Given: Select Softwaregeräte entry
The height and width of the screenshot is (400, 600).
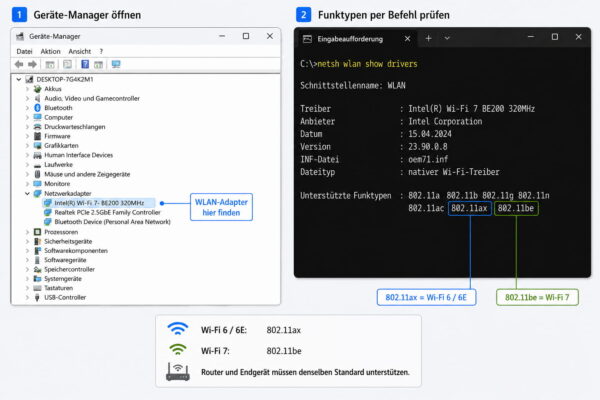Looking at the screenshot, I should [x=65, y=260].
